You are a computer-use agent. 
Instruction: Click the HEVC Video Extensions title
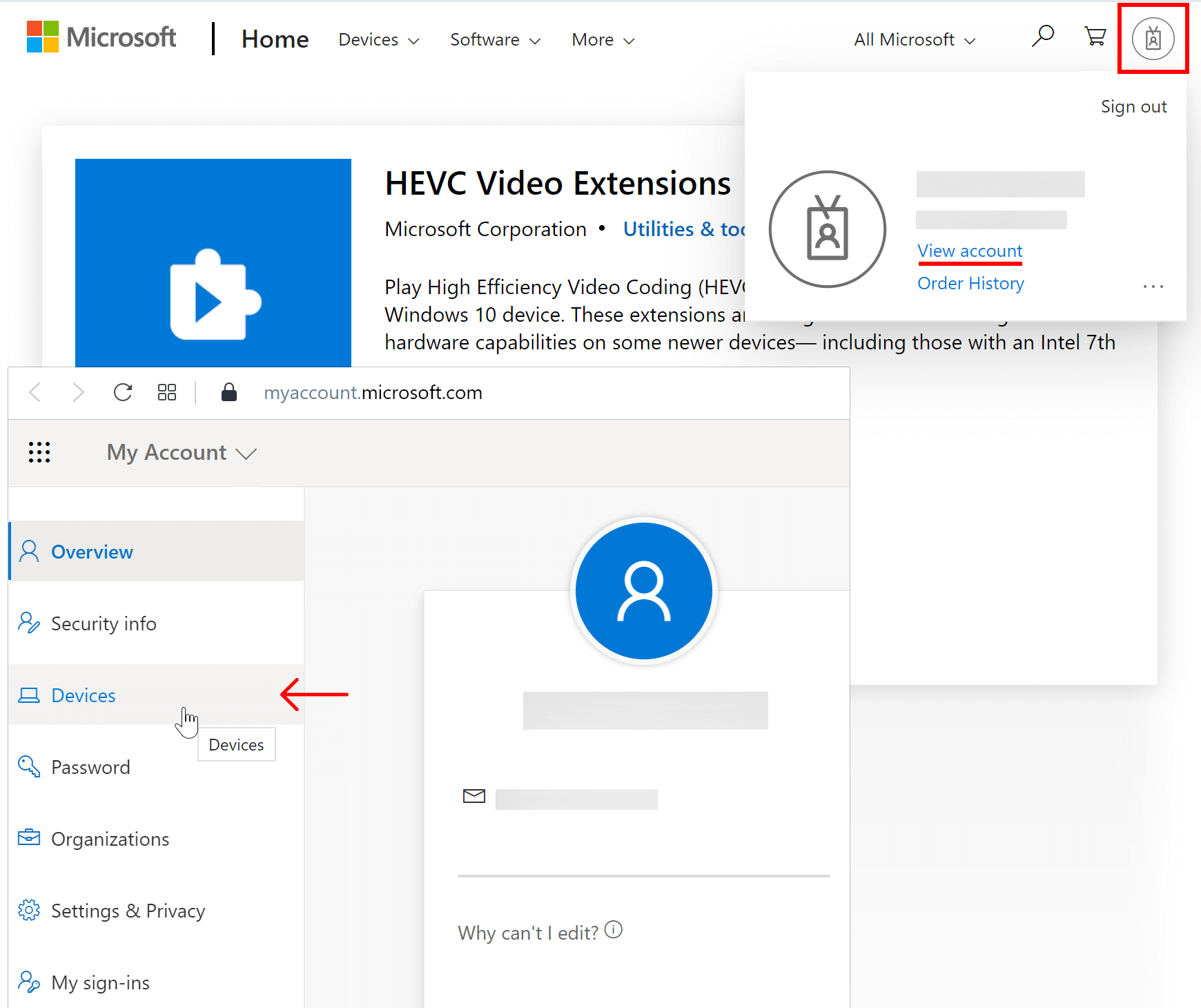tap(558, 184)
